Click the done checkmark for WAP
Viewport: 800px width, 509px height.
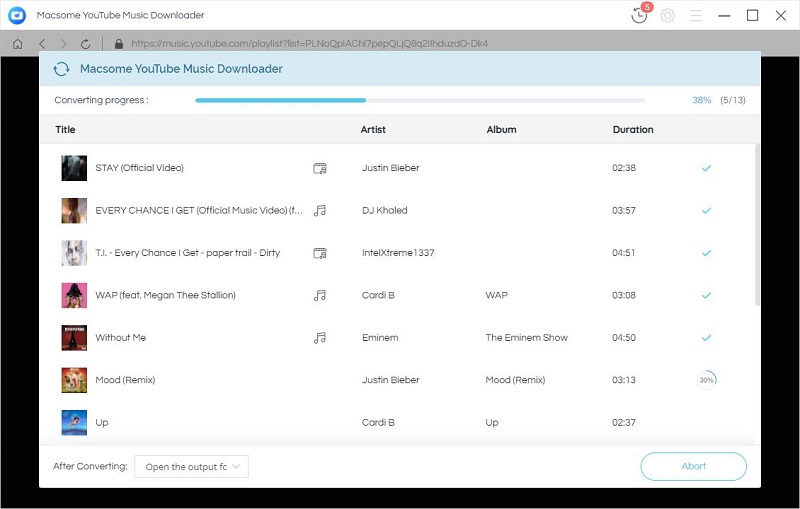[x=706, y=295]
